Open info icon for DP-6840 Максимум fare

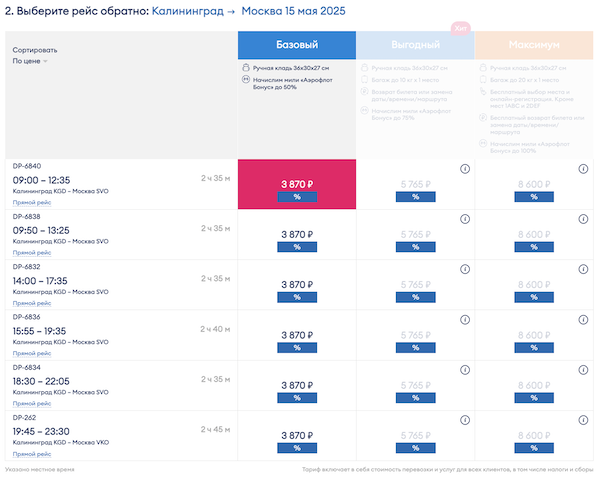[583, 168]
